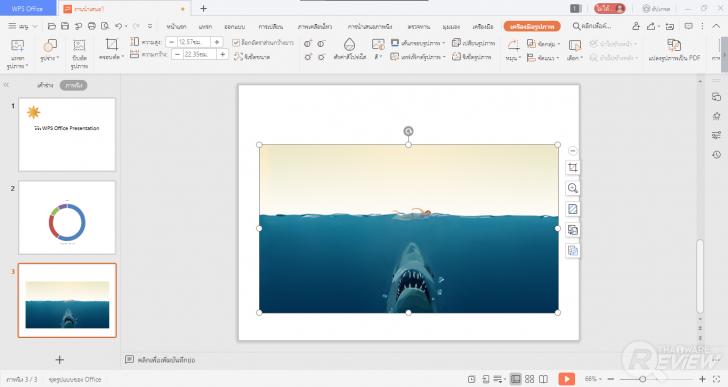Viewport: 728px width, 387px height.
Task: Switch to Reading view book icon
Action: point(543,379)
